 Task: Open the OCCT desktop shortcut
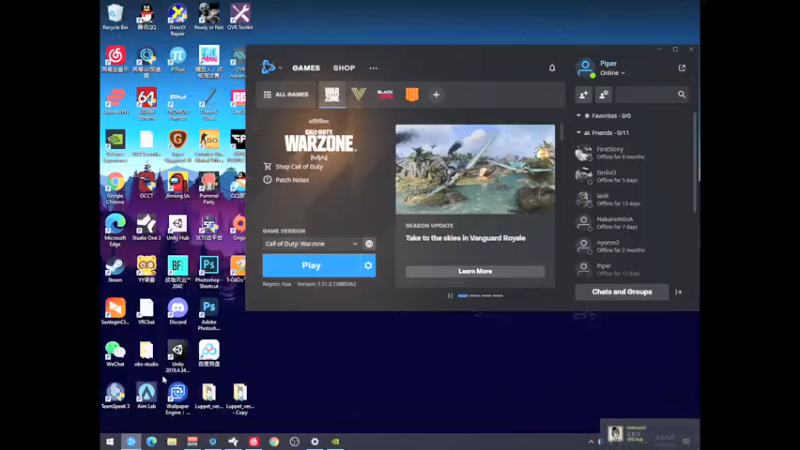[x=146, y=186]
